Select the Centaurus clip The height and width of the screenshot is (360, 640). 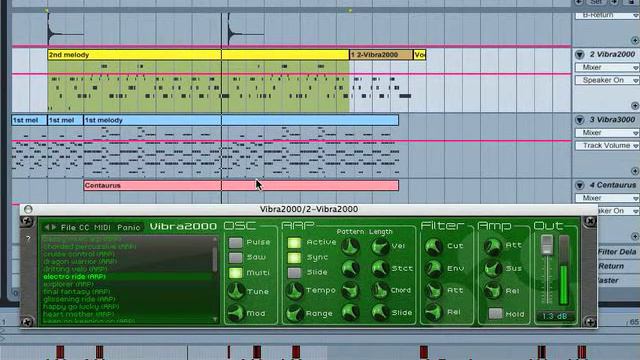click(x=241, y=185)
